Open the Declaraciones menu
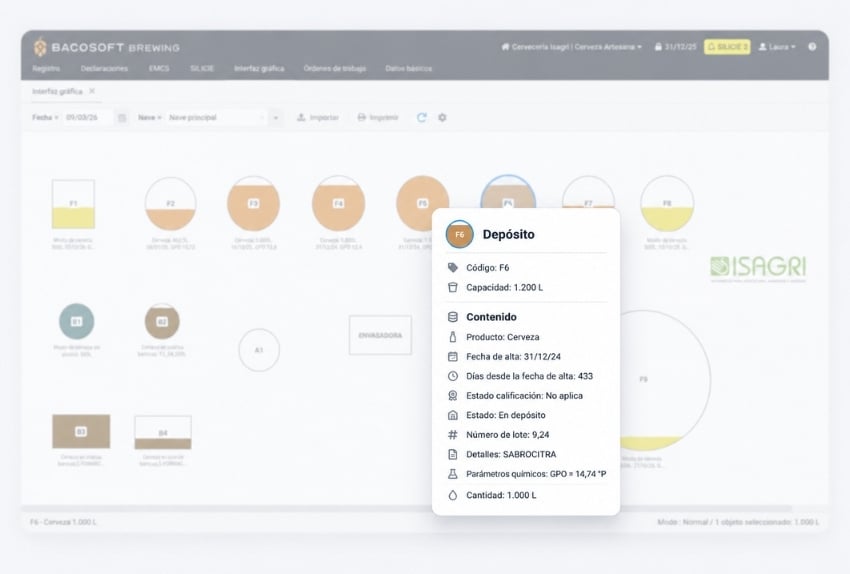850x574 pixels. pyautogui.click(x=104, y=68)
